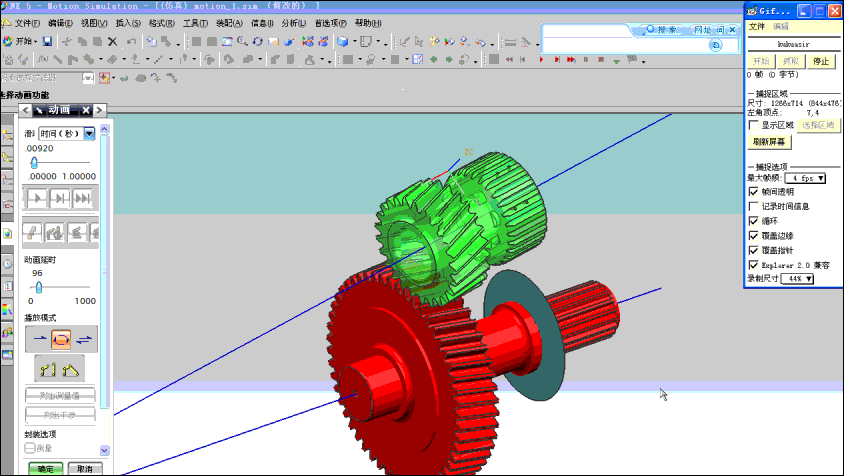Screen dimensions: 844x476
Task: Click the fast-forward red icon in toolbar
Action: tap(571, 59)
